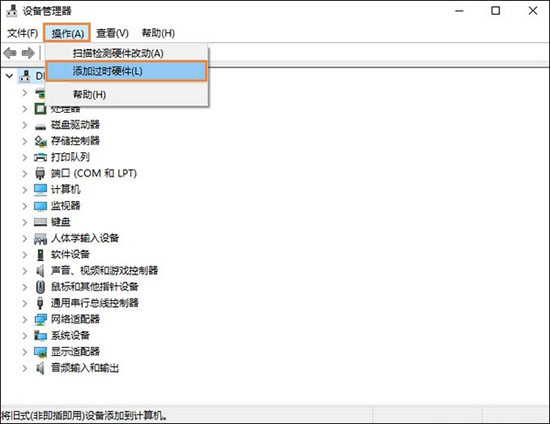Select the 通用串行总线控制器 label
This screenshot has width=550, height=424.
click(x=95, y=303)
